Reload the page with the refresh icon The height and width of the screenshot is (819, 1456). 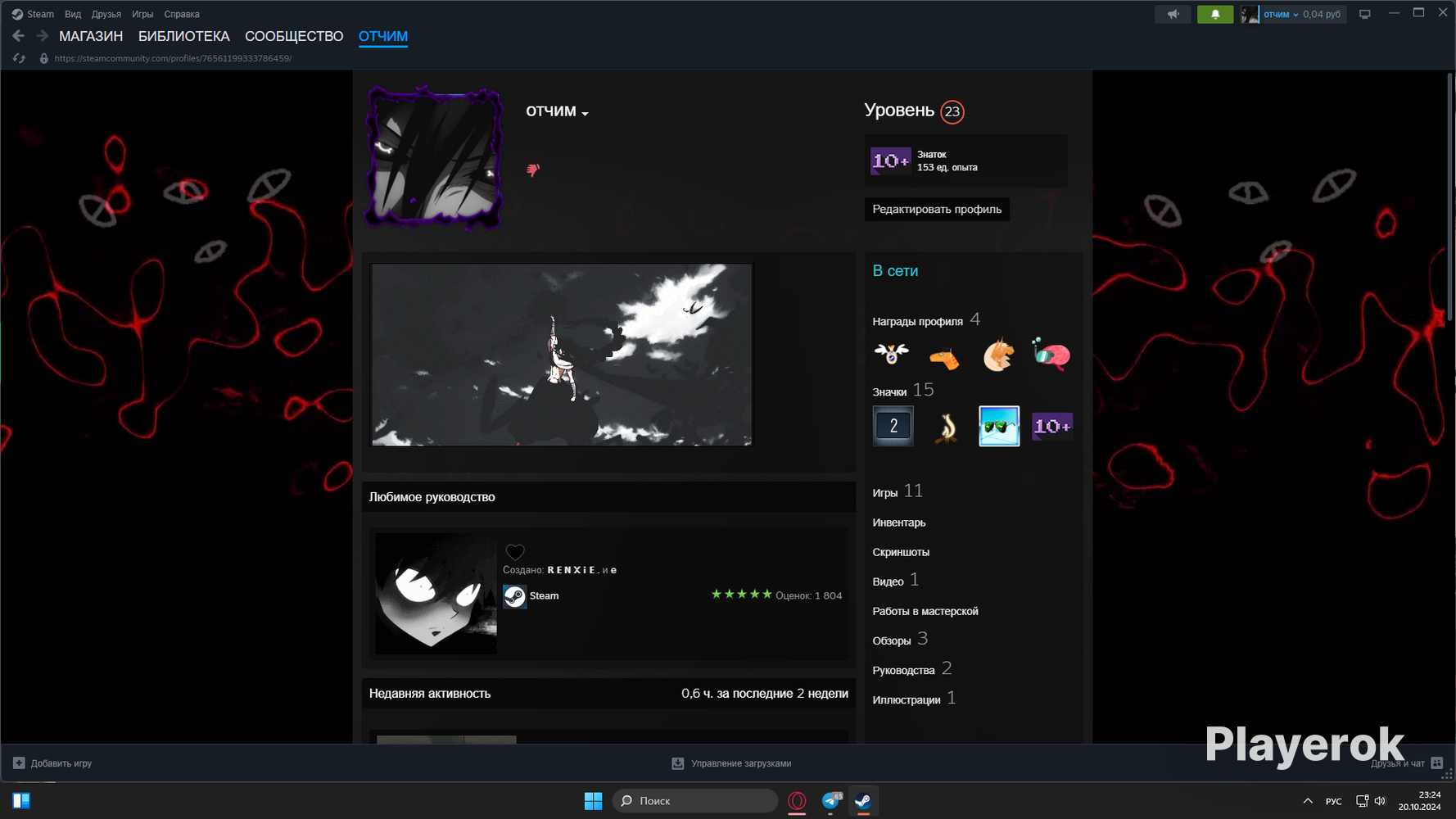coord(19,58)
